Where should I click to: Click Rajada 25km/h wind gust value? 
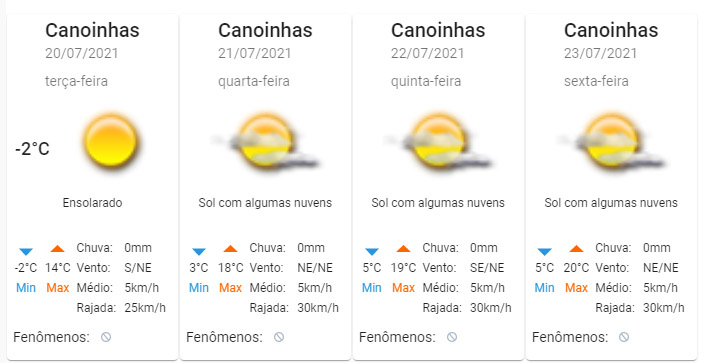[145, 308]
